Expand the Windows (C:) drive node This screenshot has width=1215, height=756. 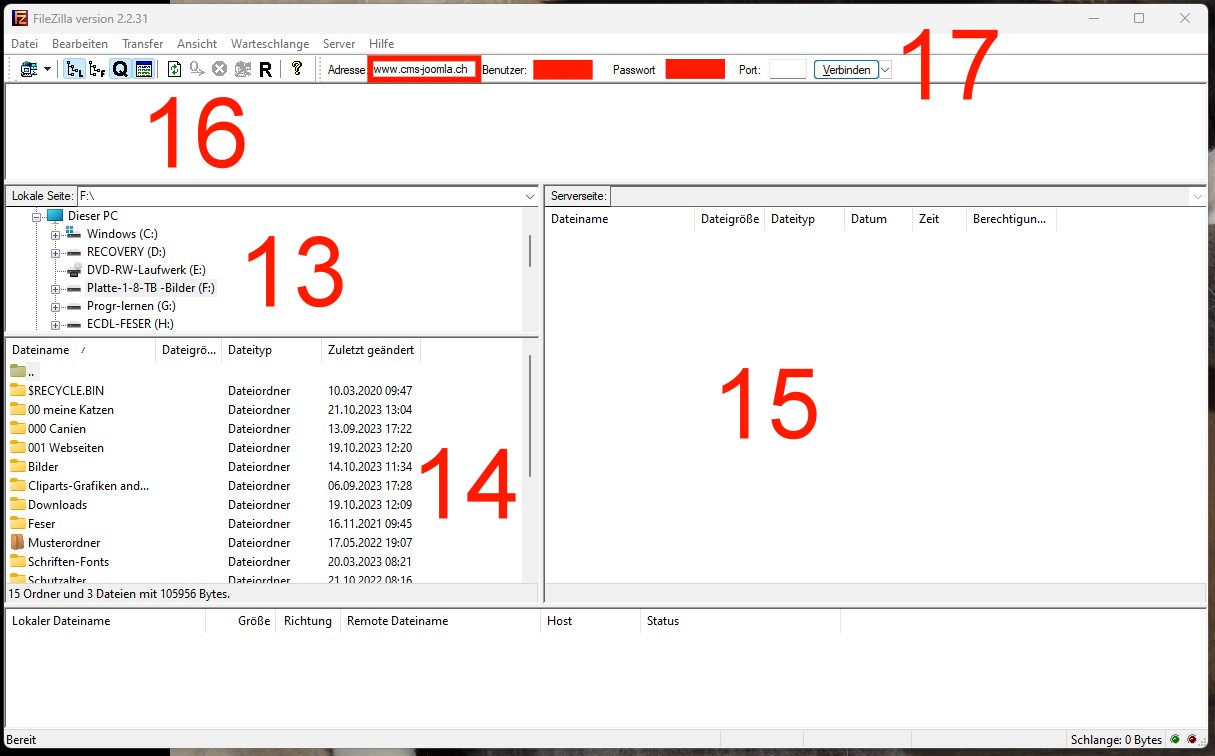tap(56, 234)
